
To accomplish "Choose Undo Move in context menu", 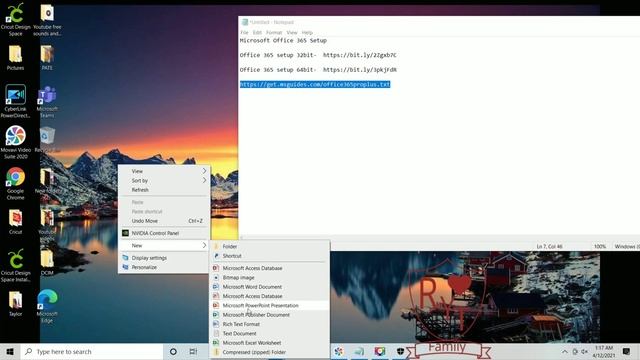I will (164, 221).
